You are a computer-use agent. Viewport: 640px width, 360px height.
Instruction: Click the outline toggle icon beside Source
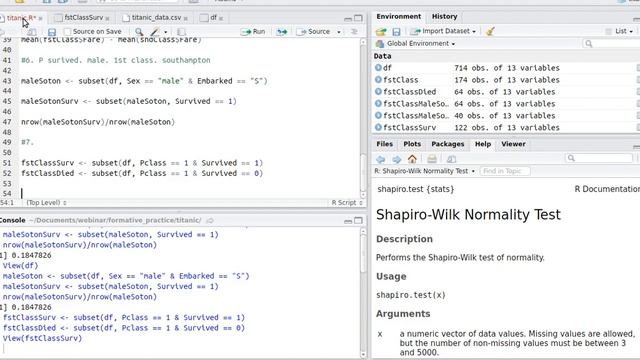click(354, 32)
